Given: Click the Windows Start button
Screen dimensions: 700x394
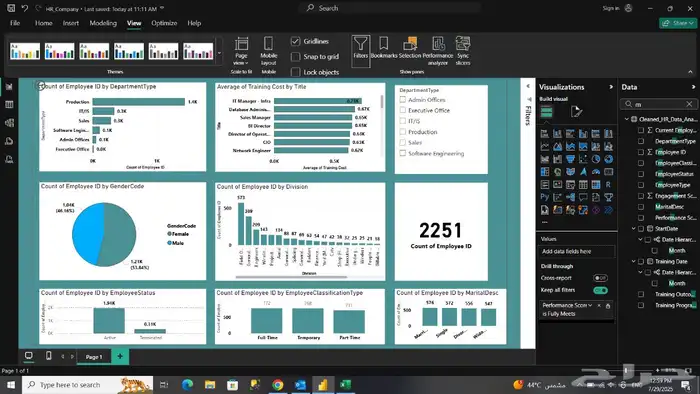Looking at the screenshot, I should pyautogui.click(x=11, y=384).
